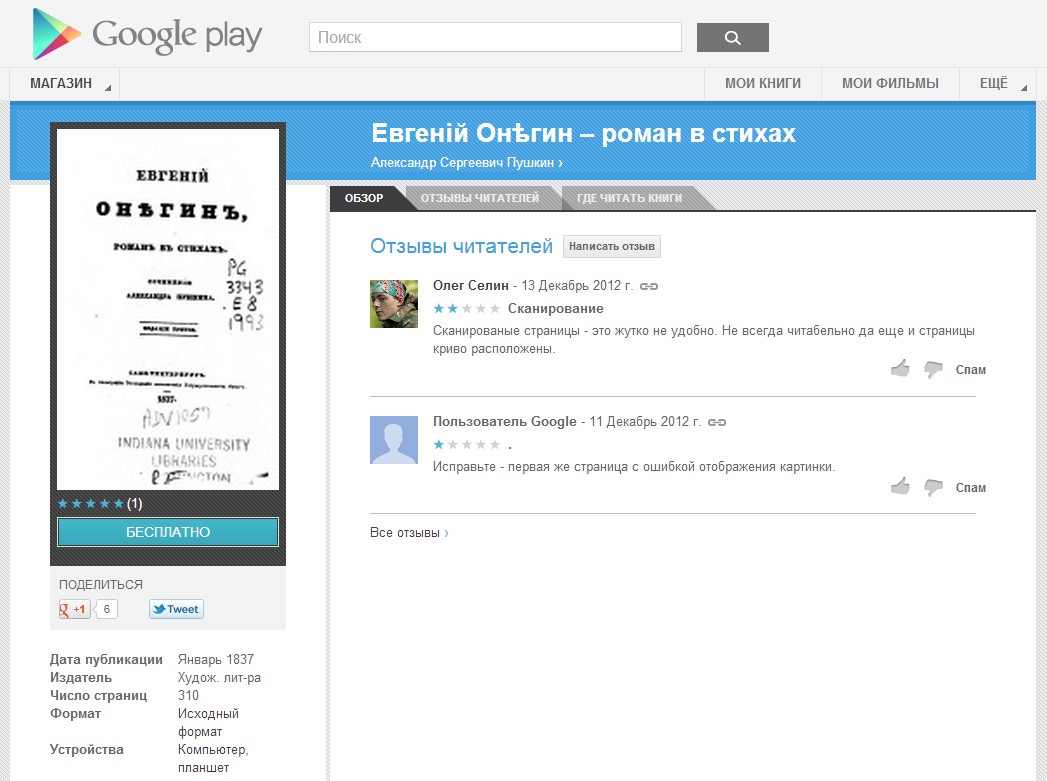Screen dimensions: 1047x781
Task: Click the review title Сканирование
Action: (556, 308)
